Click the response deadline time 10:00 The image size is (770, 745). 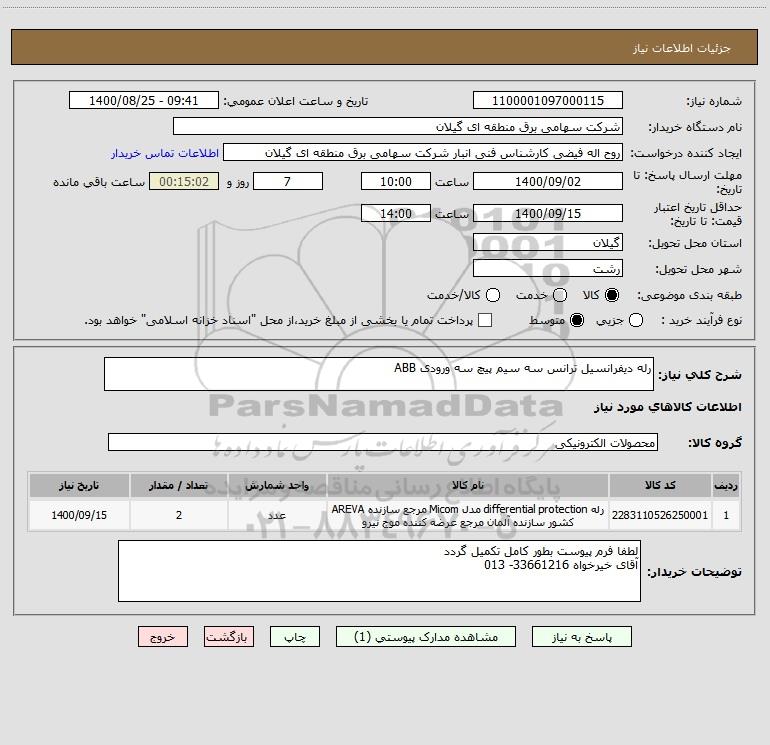tap(396, 181)
